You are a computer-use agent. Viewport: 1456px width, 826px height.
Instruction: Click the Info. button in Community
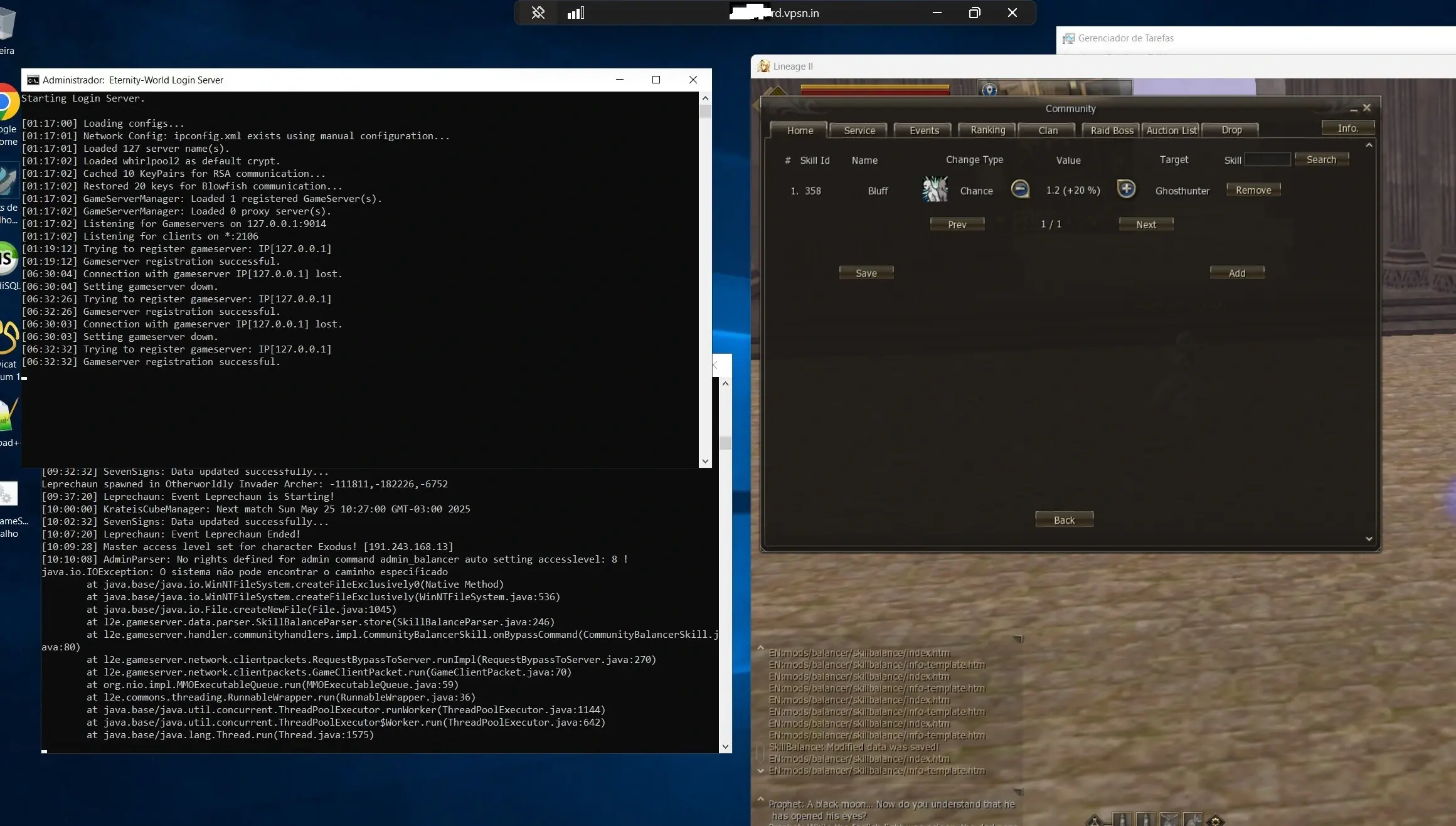tap(1347, 128)
